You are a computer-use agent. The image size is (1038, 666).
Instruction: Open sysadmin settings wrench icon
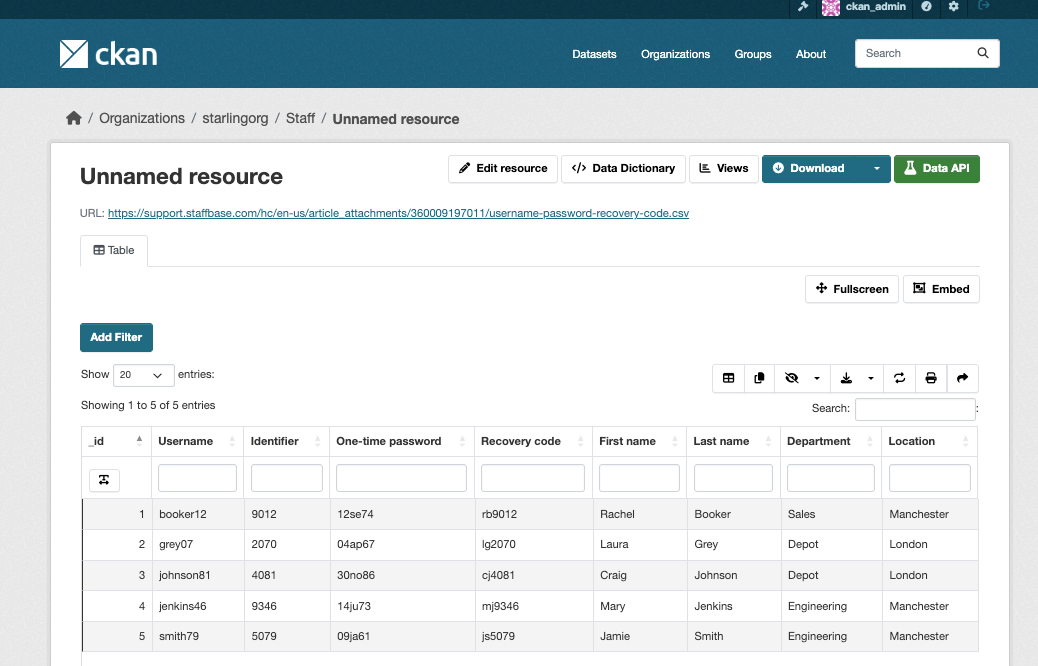click(x=803, y=7)
